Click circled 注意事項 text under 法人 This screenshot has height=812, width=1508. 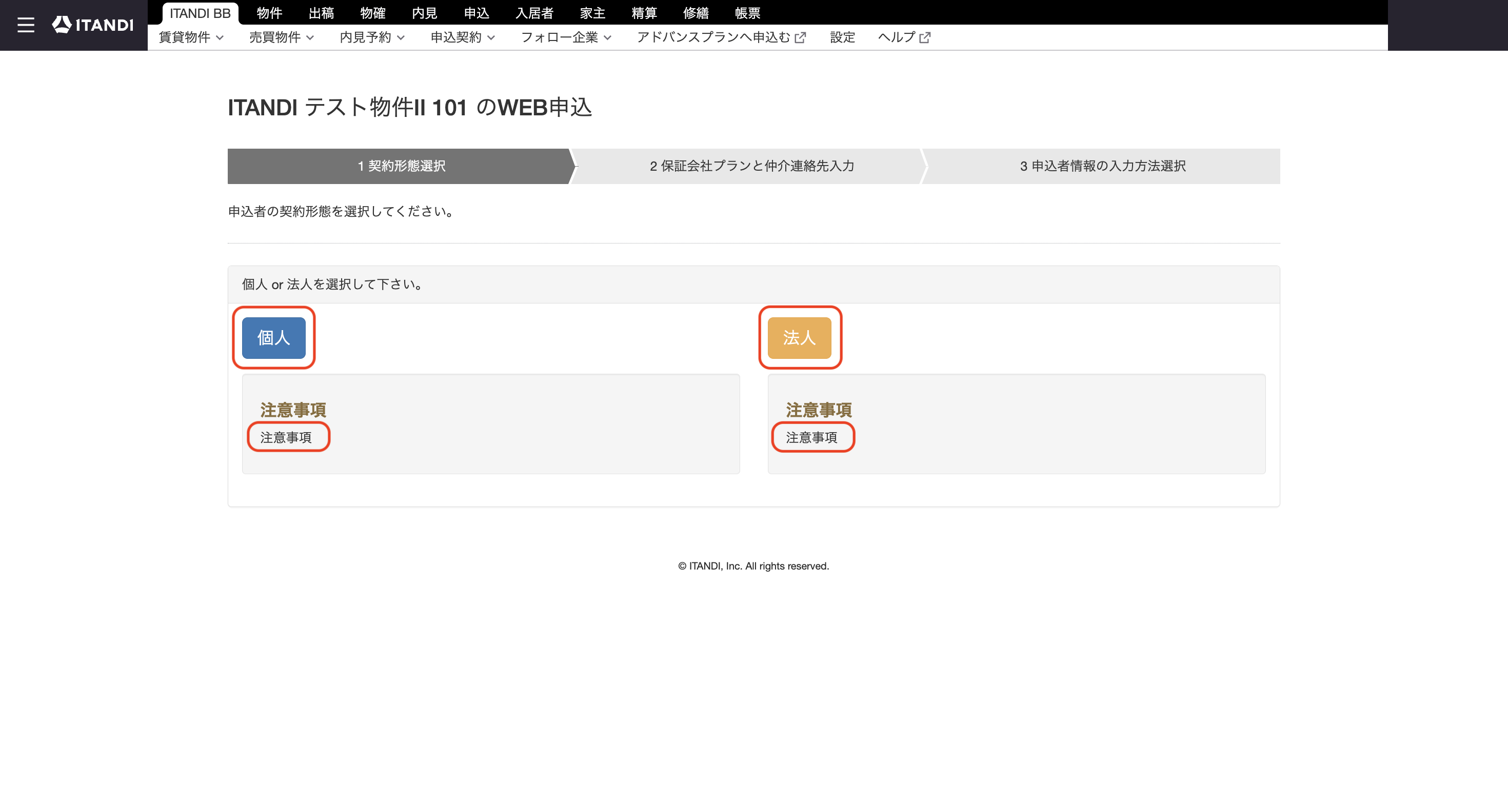(811, 438)
